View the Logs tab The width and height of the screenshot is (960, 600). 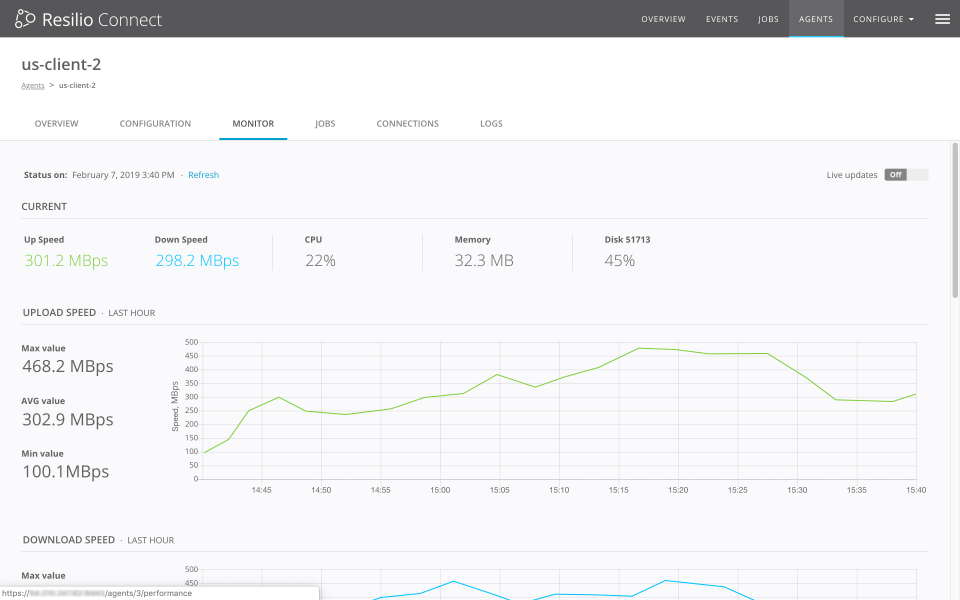point(491,123)
